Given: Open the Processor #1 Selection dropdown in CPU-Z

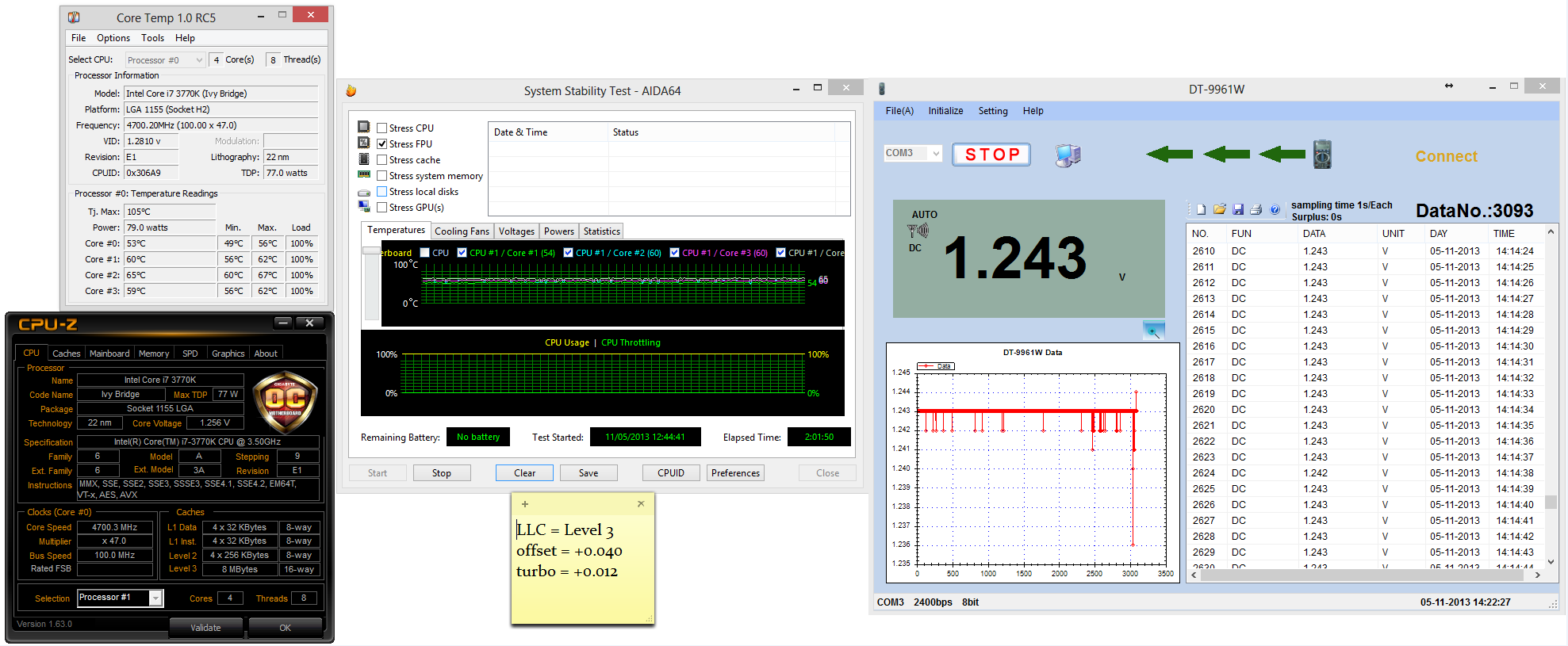Looking at the screenshot, I should (x=120, y=598).
